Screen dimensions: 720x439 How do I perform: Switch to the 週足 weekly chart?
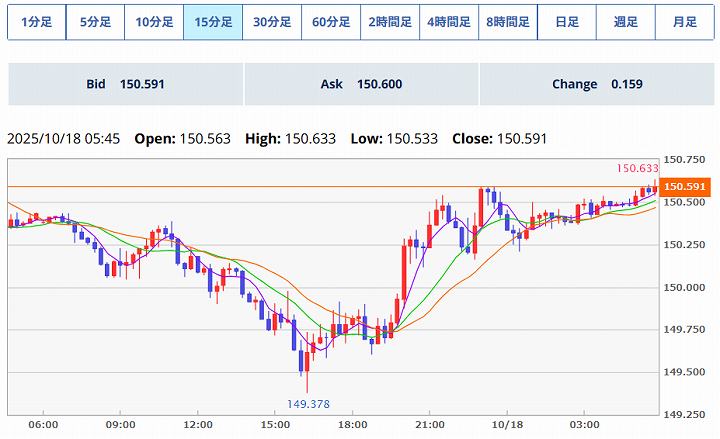point(625,21)
